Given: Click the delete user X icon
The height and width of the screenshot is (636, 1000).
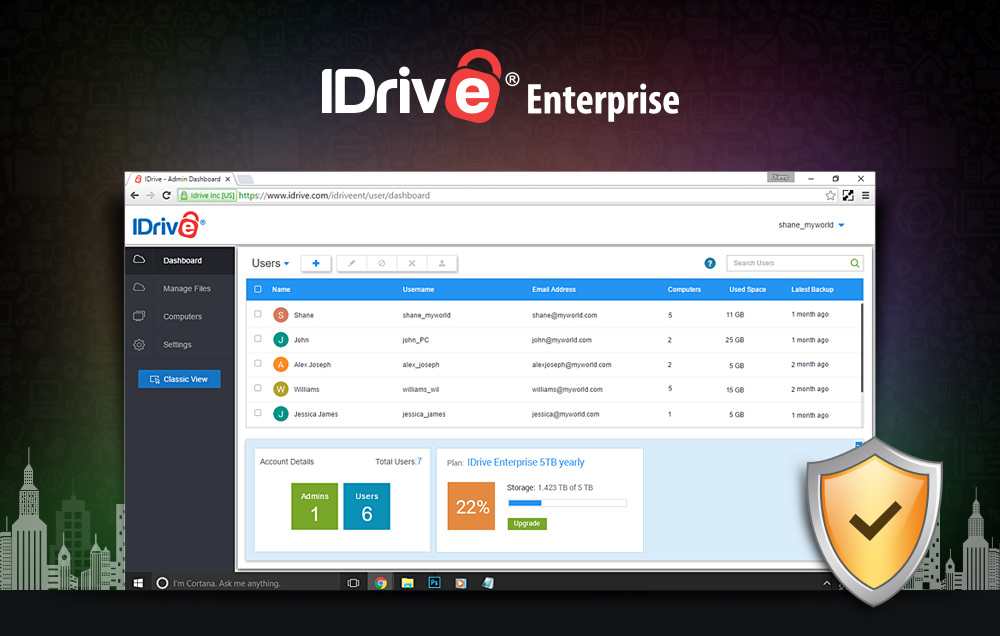Looking at the screenshot, I should pos(412,263).
